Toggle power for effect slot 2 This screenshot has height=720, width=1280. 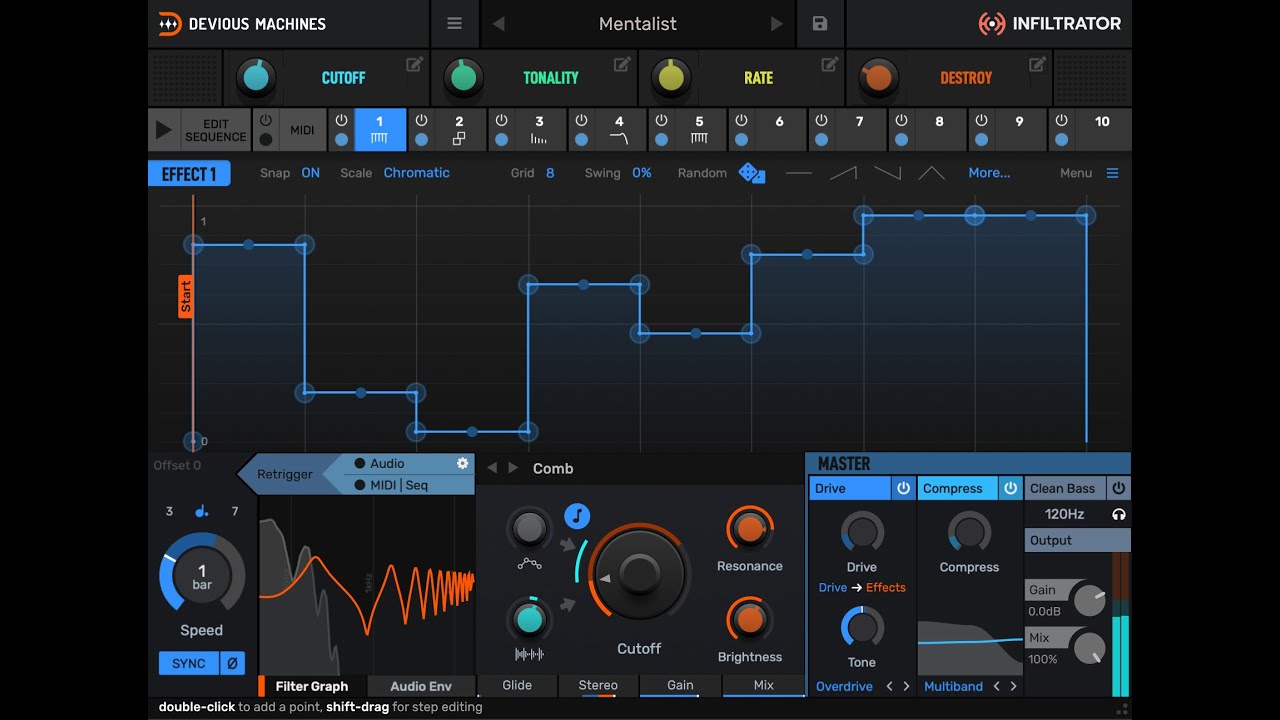tap(421, 120)
